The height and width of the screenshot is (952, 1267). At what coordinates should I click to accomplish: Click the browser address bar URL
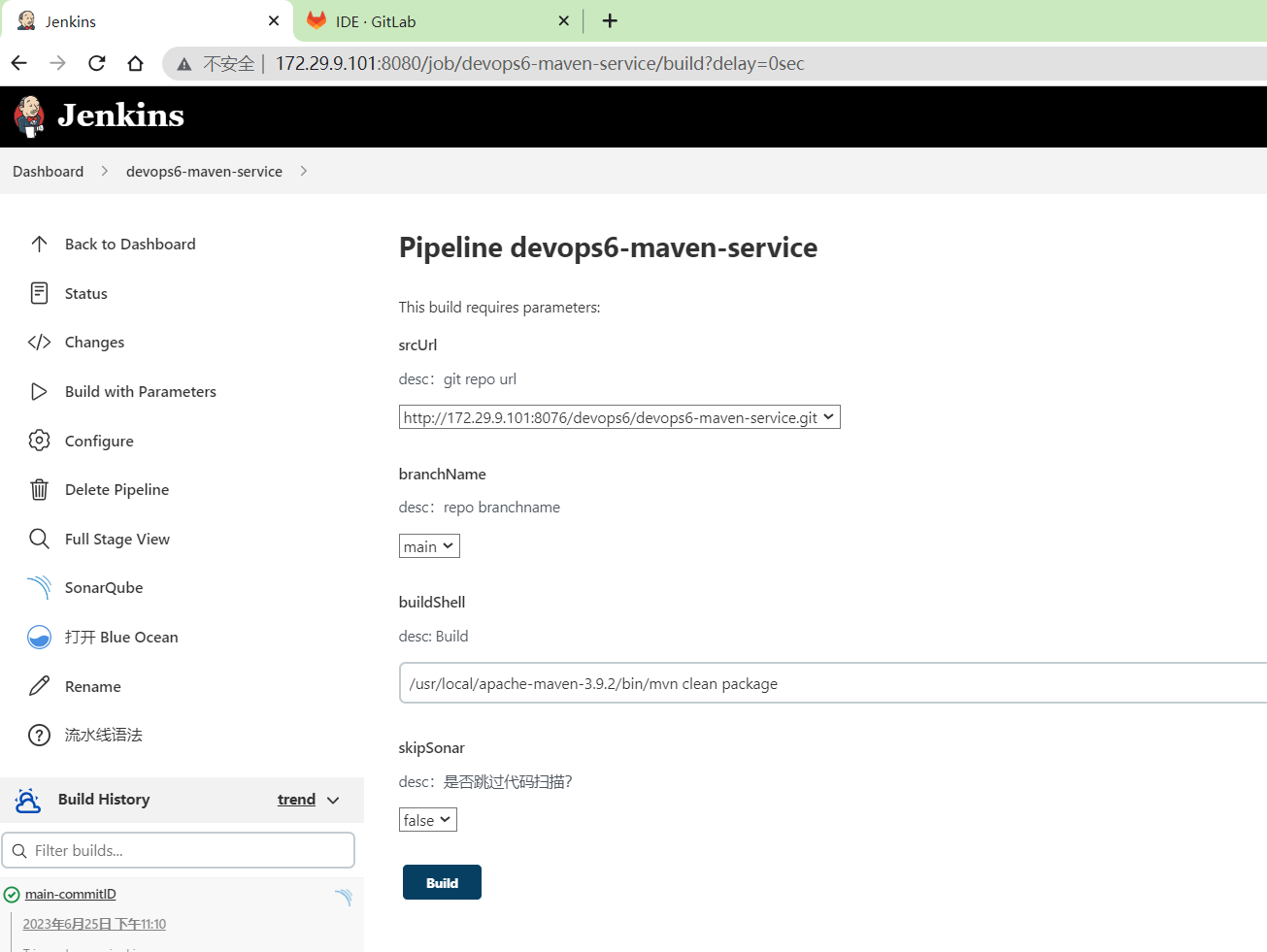[540, 63]
